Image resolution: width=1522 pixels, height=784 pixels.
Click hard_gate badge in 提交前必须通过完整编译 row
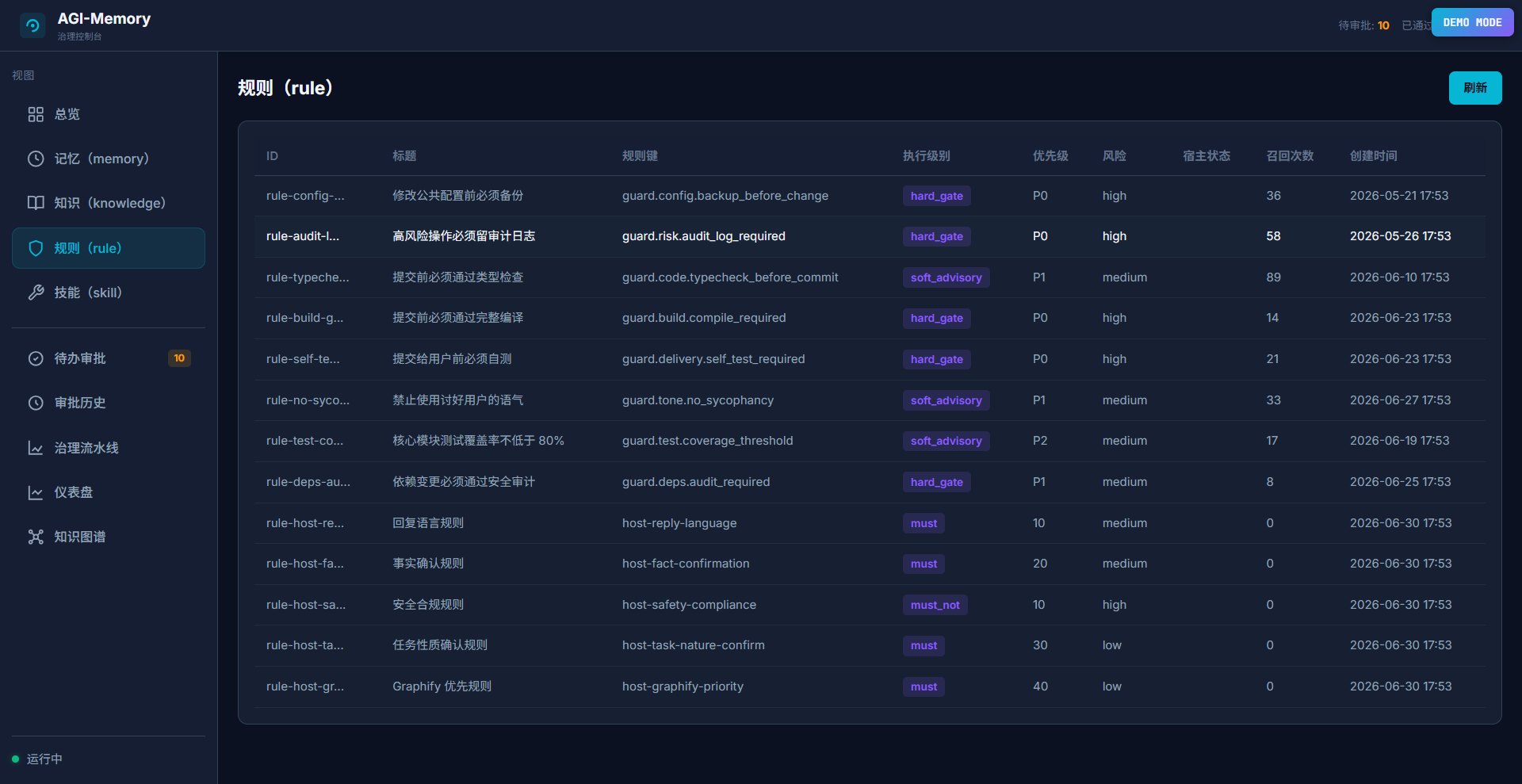(x=937, y=318)
